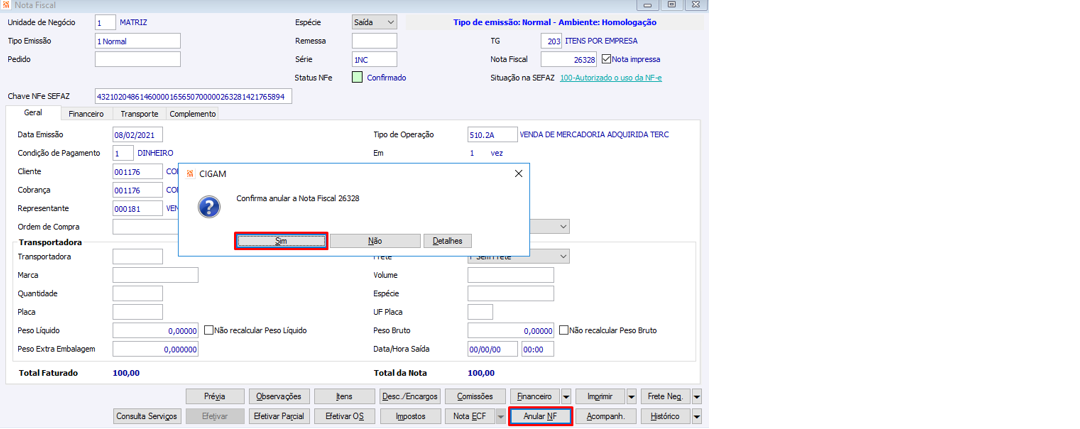Open the Comissões button
Image resolution: width=1080 pixels, height=429 pixels.
coord(474,397)
